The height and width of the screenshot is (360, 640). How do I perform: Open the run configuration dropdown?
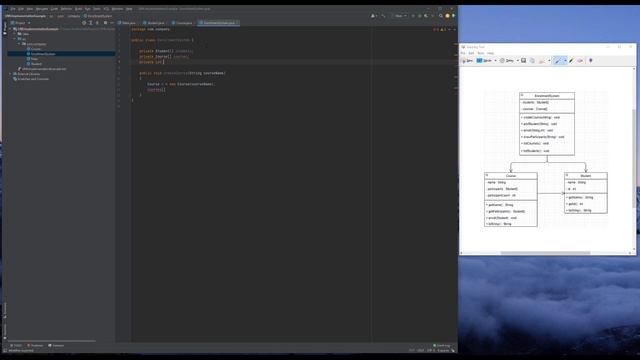tap(399, 16)
